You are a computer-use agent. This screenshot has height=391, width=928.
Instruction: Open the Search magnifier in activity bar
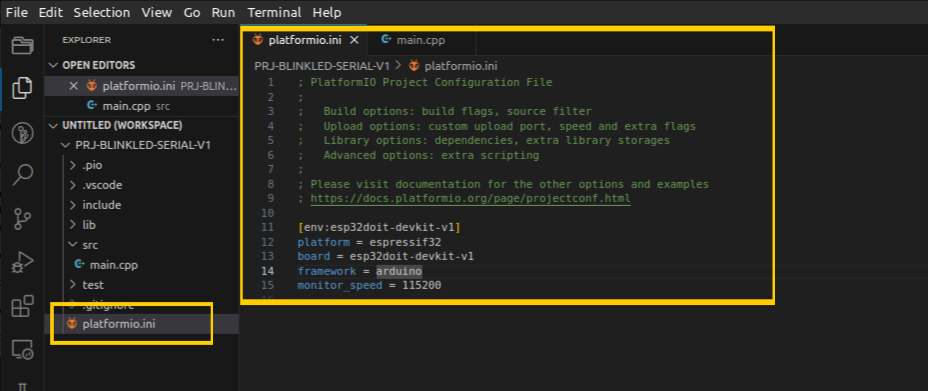click(x=22, y=175)
